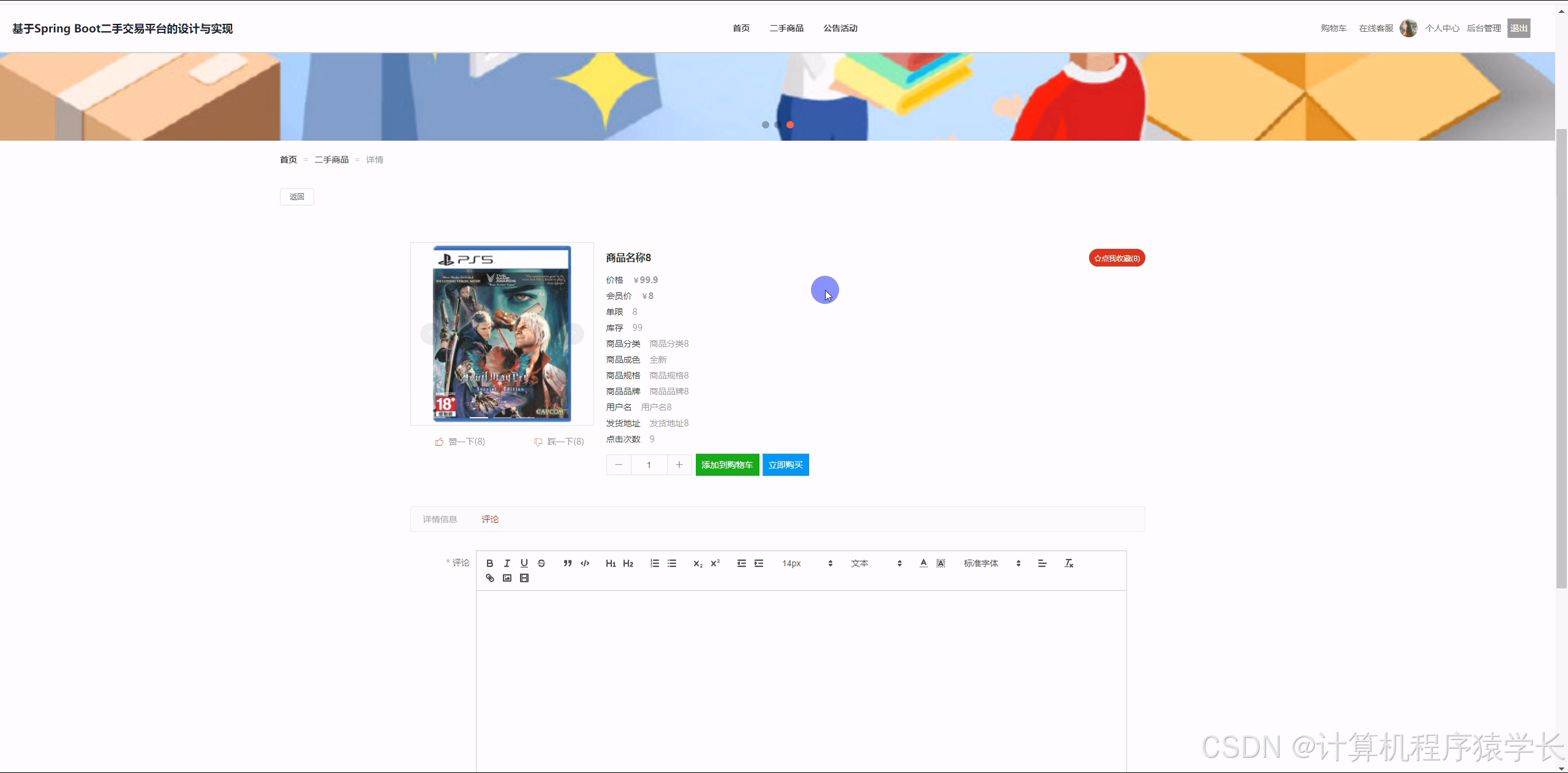Give a thumbs-down via 踩一下(8)
Screen dimensions: 1568x773
(x=558, y=441)
